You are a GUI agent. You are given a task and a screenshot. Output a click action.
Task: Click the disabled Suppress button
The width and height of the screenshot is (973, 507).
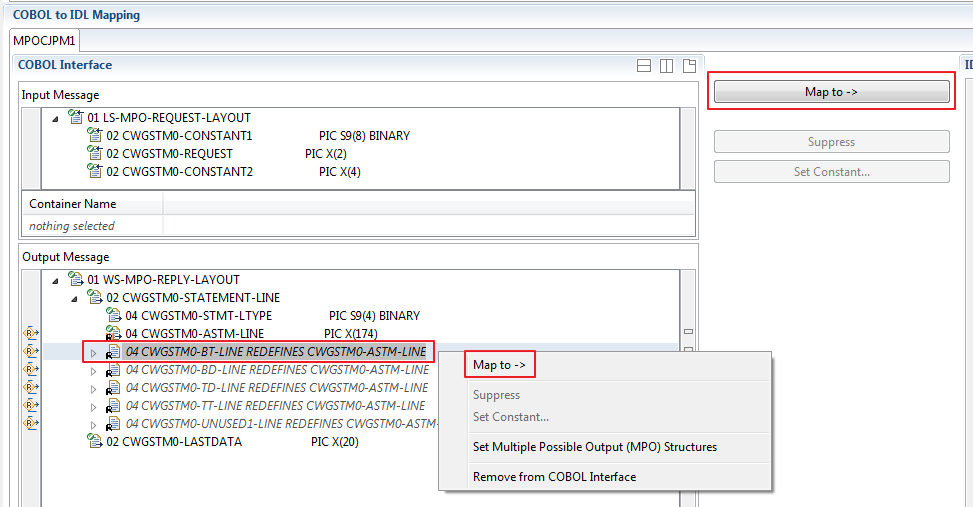(832, 141)
